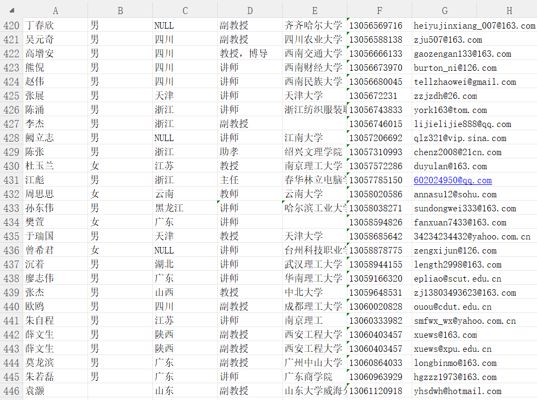Select the cell 西南交通大学
Image resolution: width=537 pixels, height=400 pixels.
313,53
